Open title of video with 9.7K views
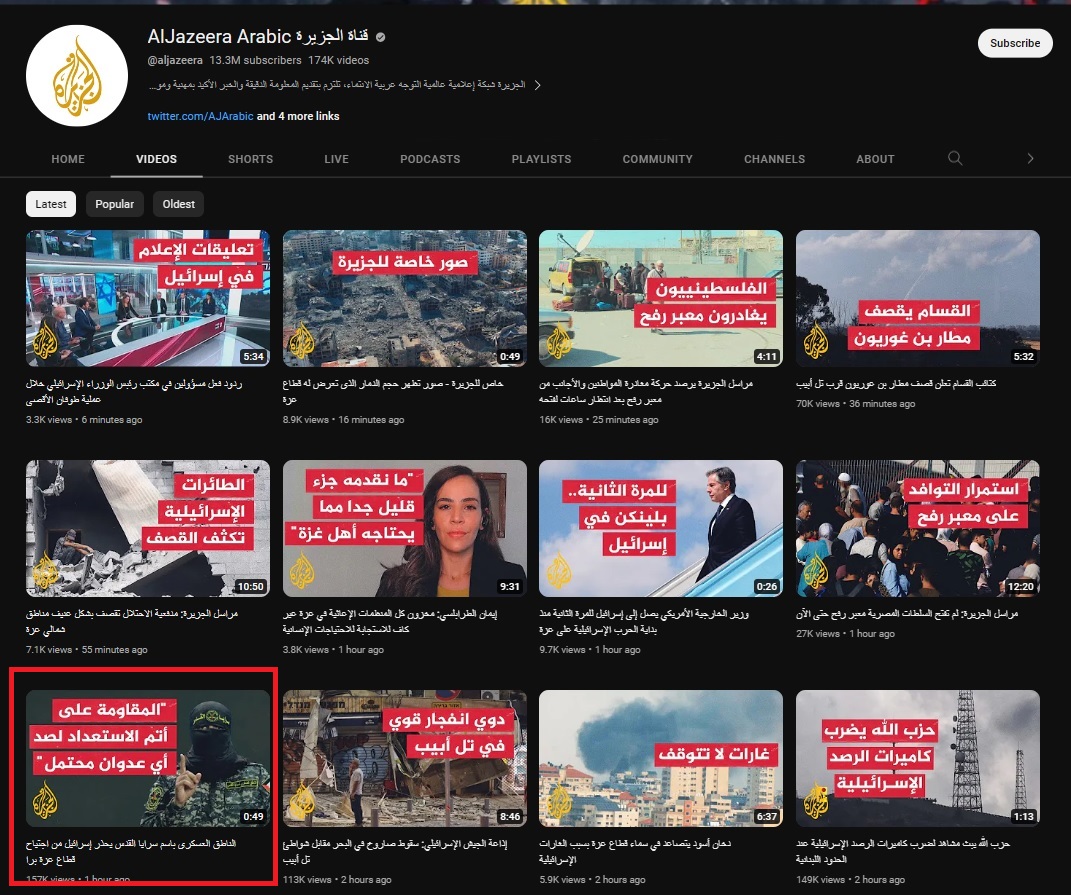Screen dimensions: 1071x895 click(644, 621)
